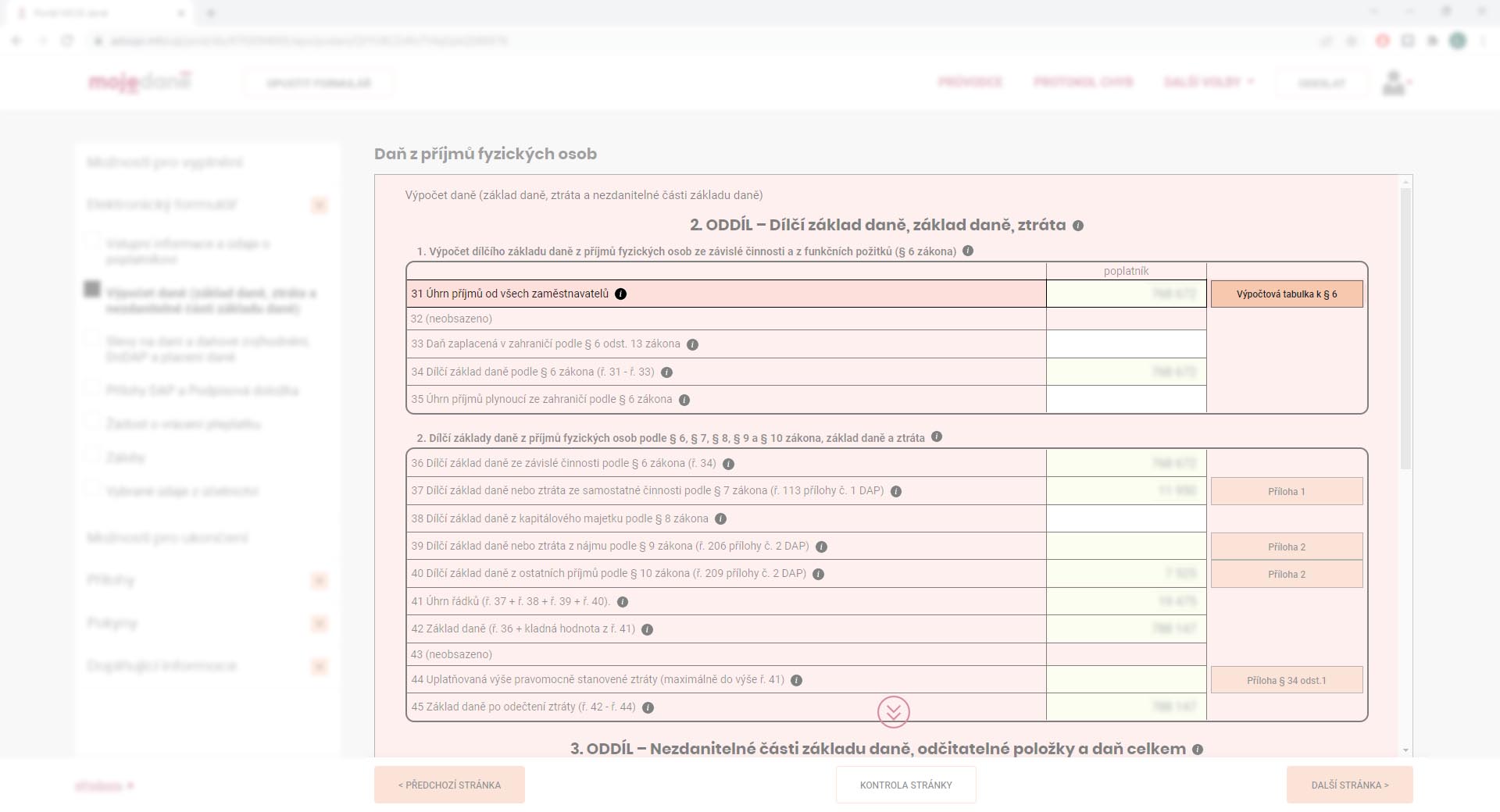Open info for row 38 kapitálového majetku
The height and width of the screenshot is (812, 1500).
coord(720,519)
